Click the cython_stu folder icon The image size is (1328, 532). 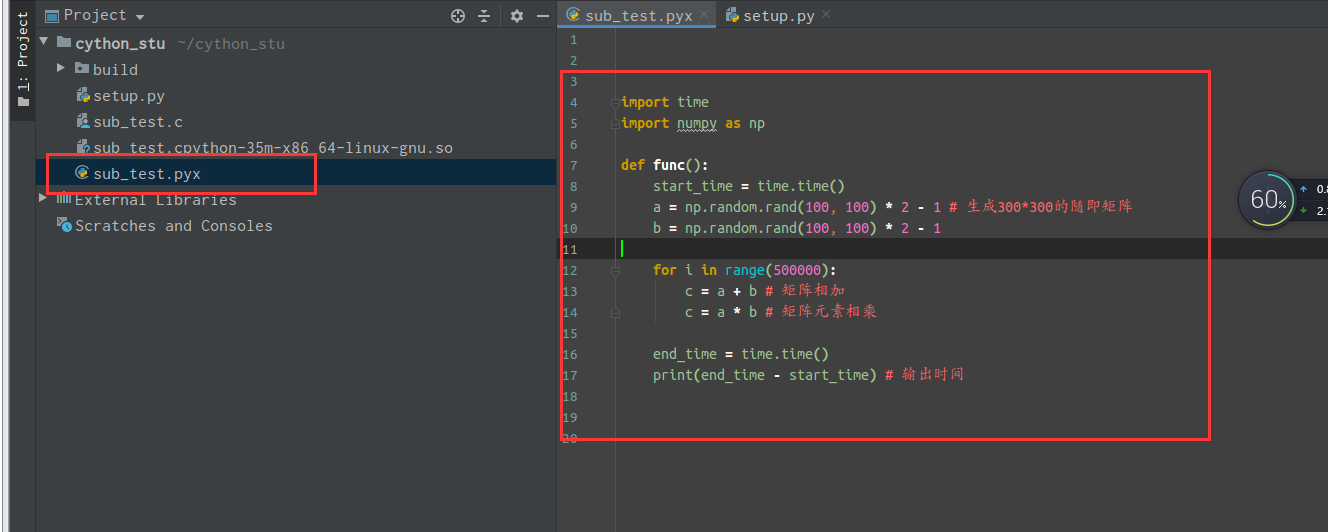pyautogui.click(x=65, y=43)
